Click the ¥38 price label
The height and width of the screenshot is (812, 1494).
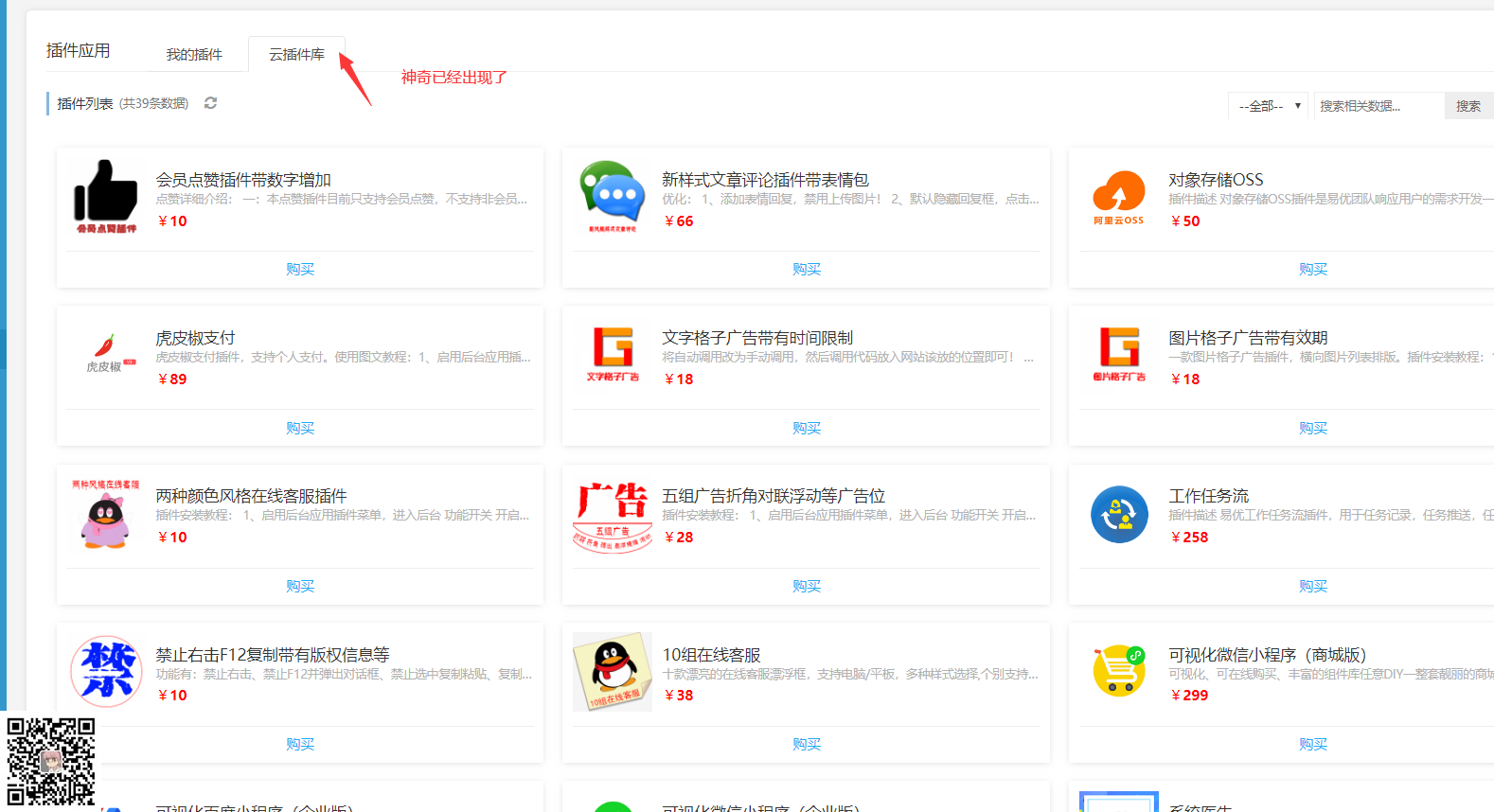tap(679, 696)
